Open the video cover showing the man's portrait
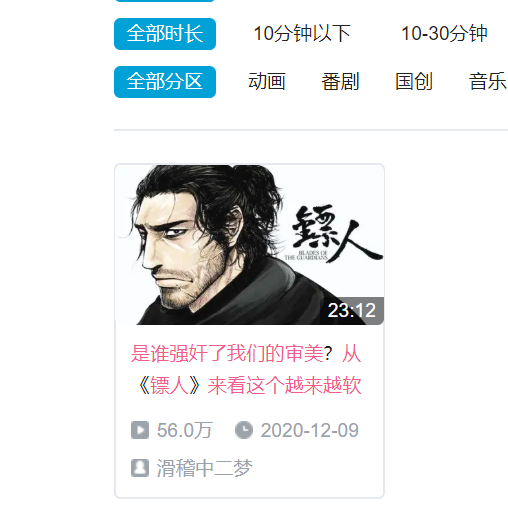 tap(249, 244)
